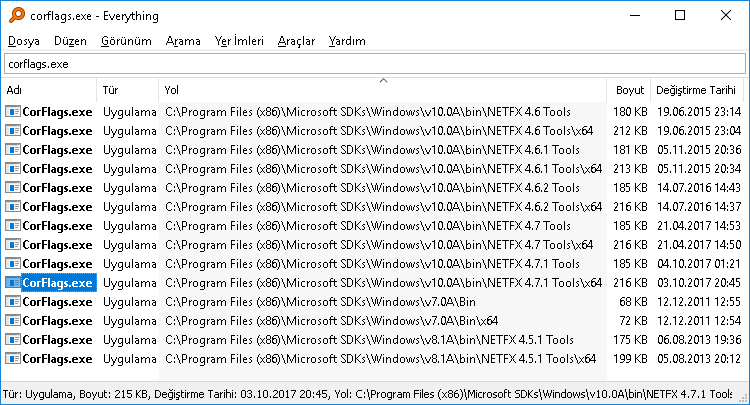
Task: Open the Dosya menu
Action: (24, 41)
